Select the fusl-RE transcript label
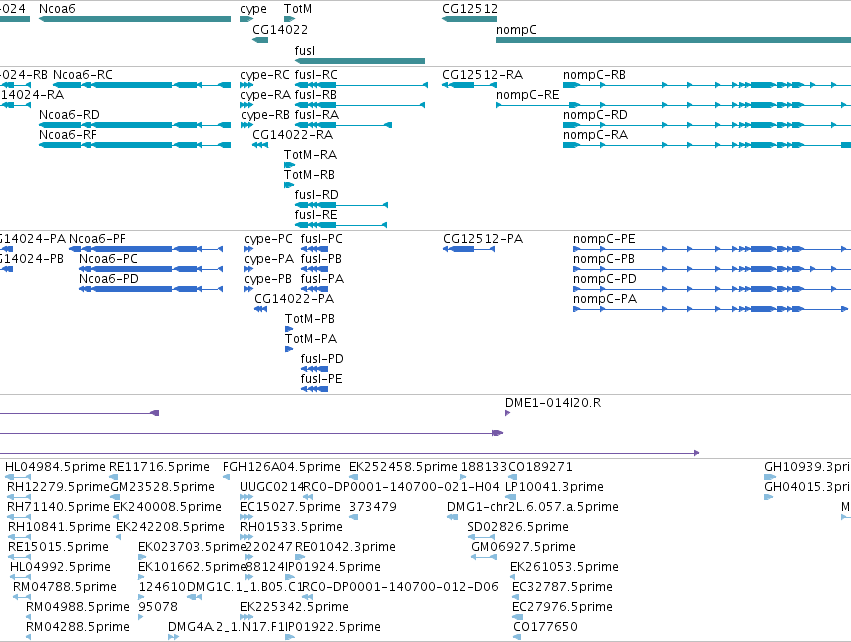The height and width of the screenshot is (642, 851). [x=316, y=214]
